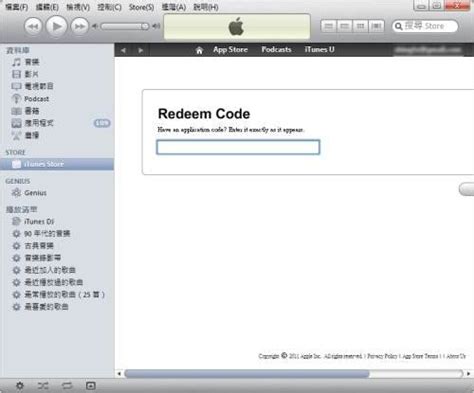The image size is (474, 393).
Task: Switch to song list view
Action: [329, 26]
